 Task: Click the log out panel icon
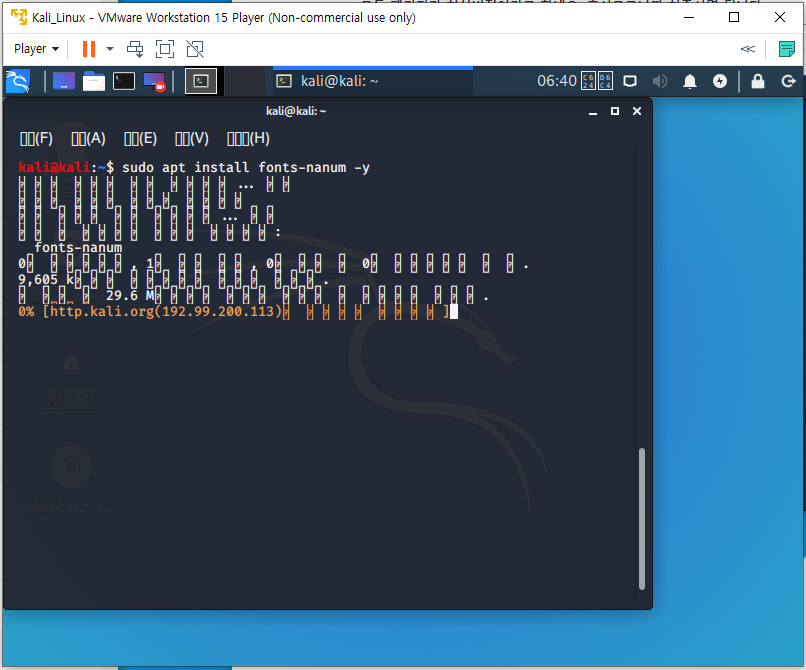[788, 81]
